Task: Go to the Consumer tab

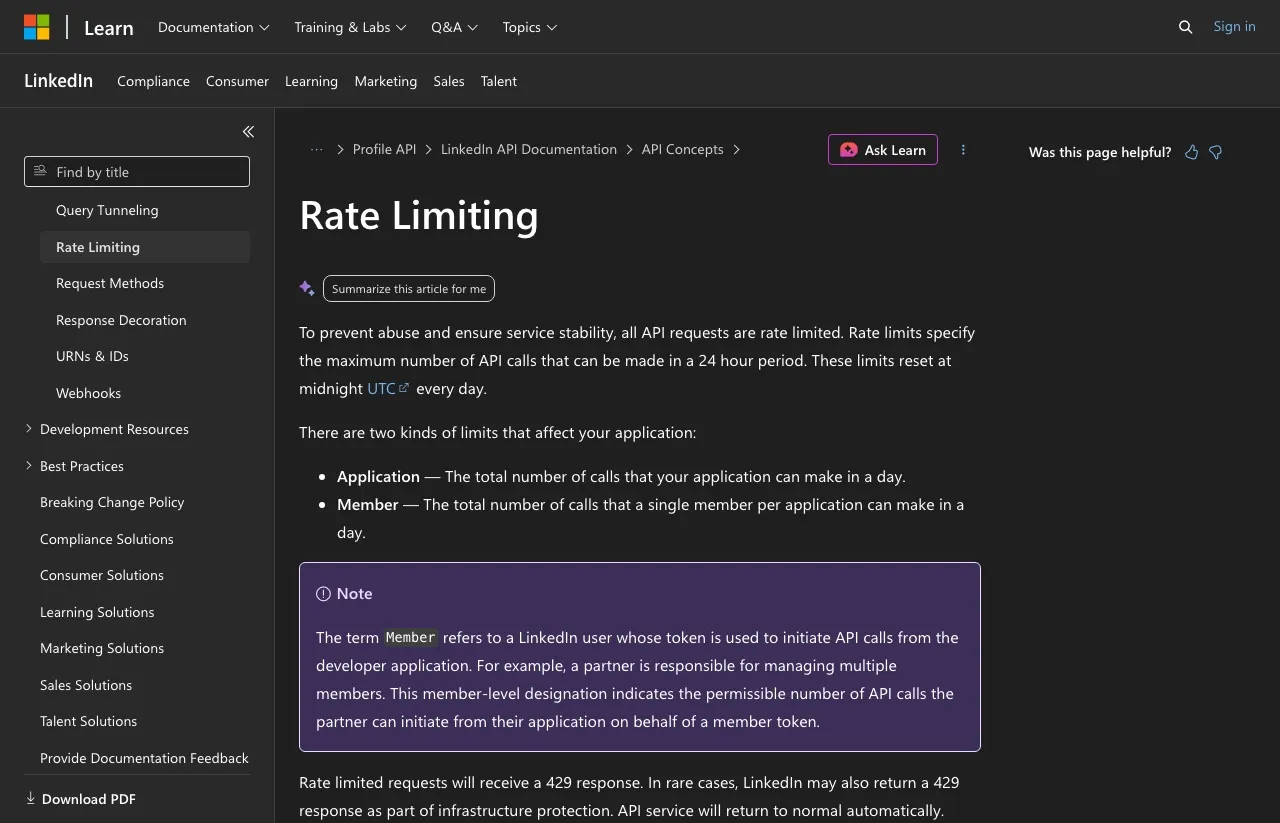Action: tap(237, 81)
